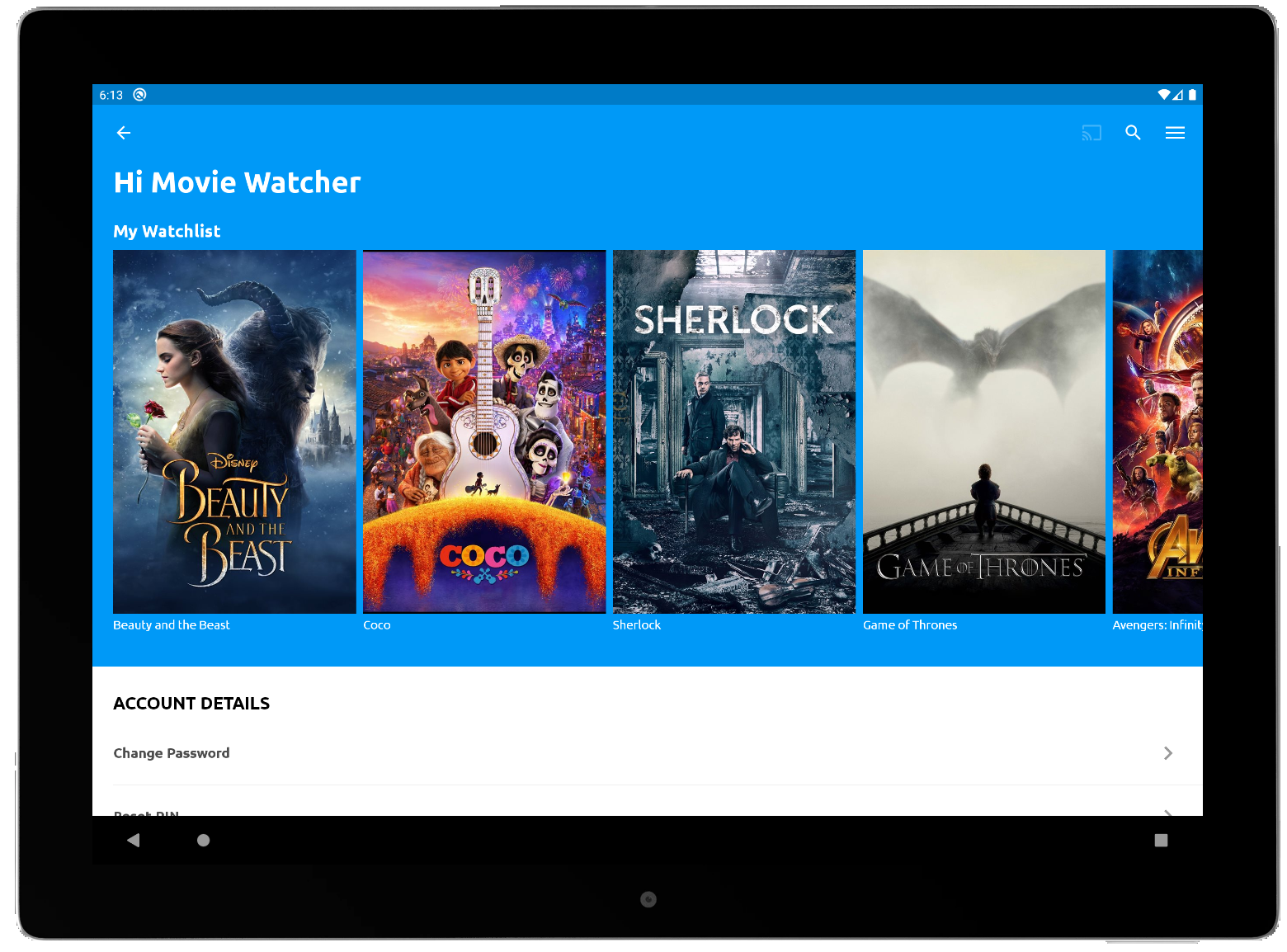Click the 'Avengers: Infinit' title text
Viewport: 1287px width, 952px height.
coord(1157,625)
